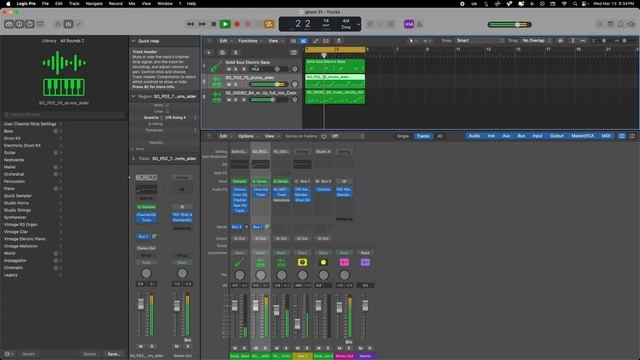Select Quick Sampler category in Library
Screen dimensions: 640x360
click(x=18, y=196)
